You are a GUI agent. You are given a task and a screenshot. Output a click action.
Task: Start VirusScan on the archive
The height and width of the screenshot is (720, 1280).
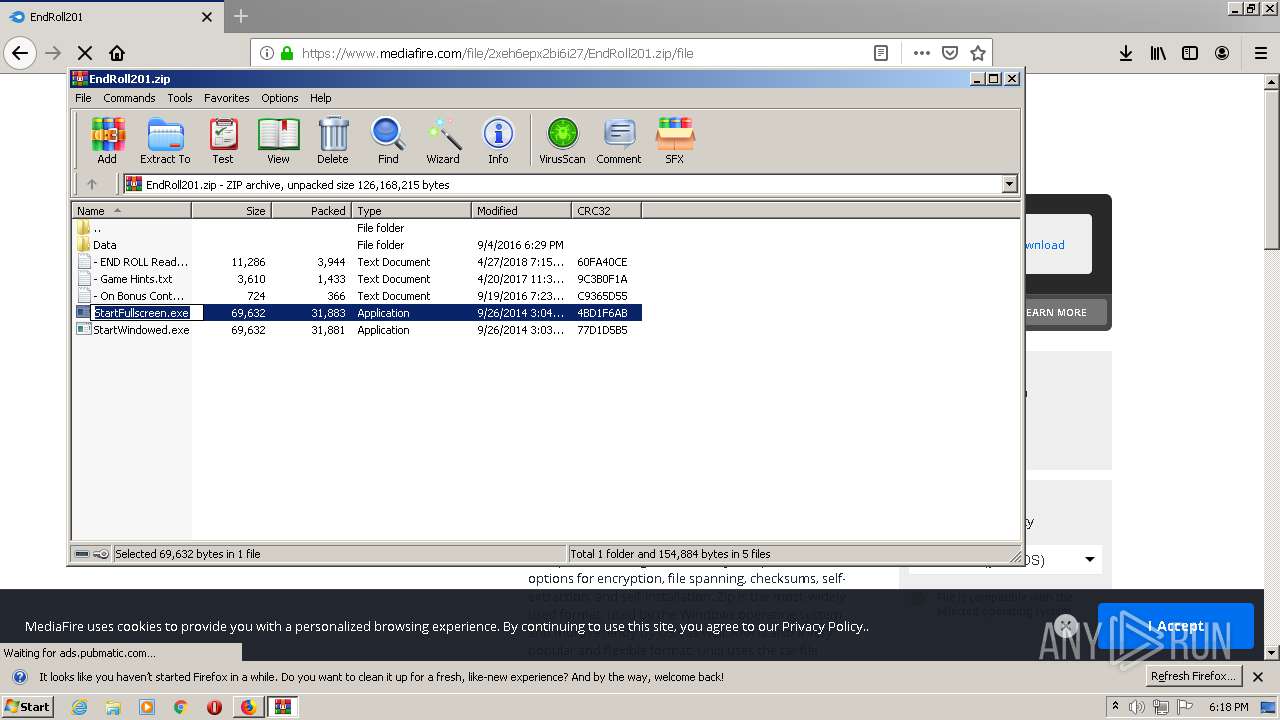pyautogui.click(x=562, y=140)
